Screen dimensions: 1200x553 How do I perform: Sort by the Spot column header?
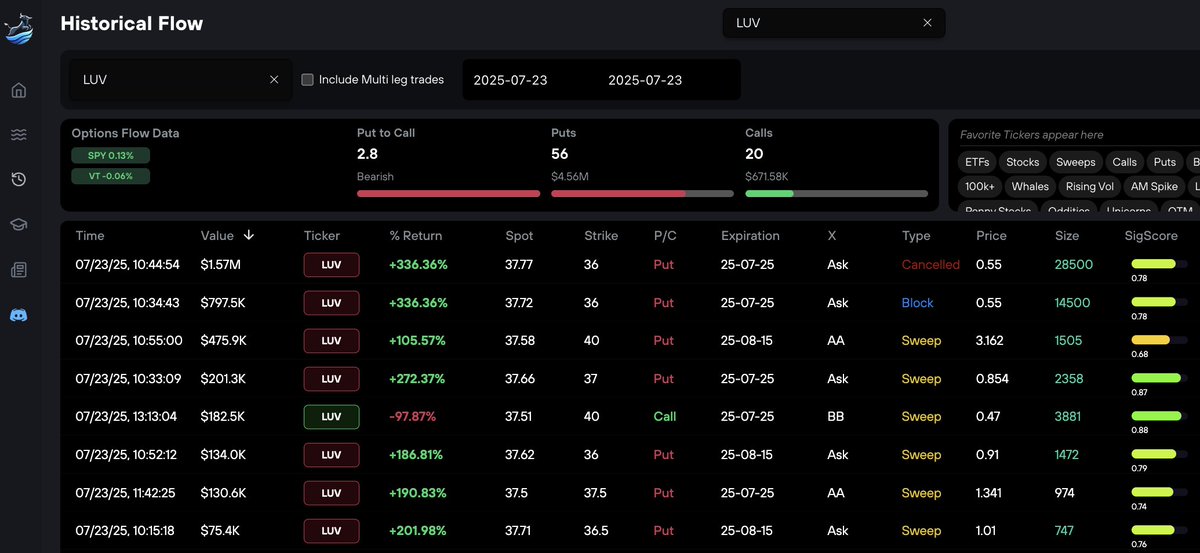[x=519, y=236]
